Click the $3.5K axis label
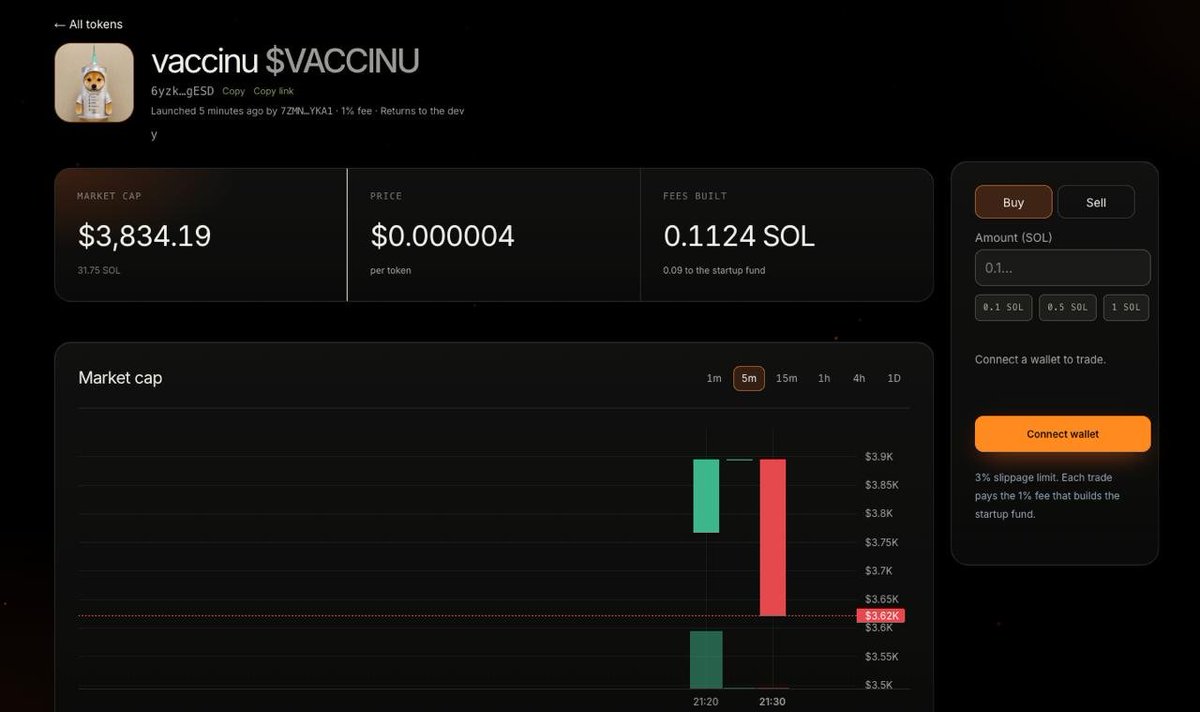 pos(879,685)
